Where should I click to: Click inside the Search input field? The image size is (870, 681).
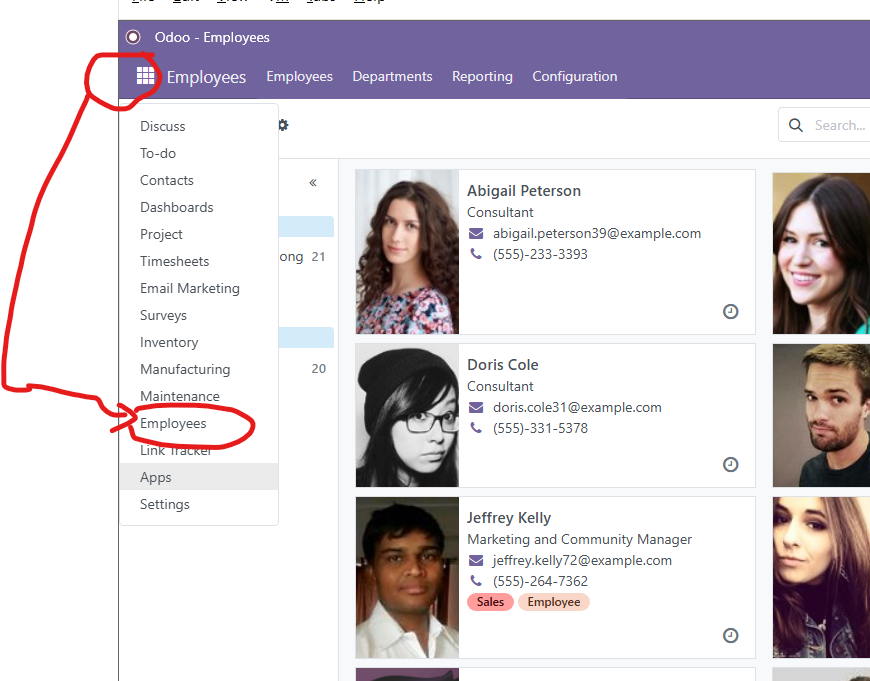[x=838, y=125]
